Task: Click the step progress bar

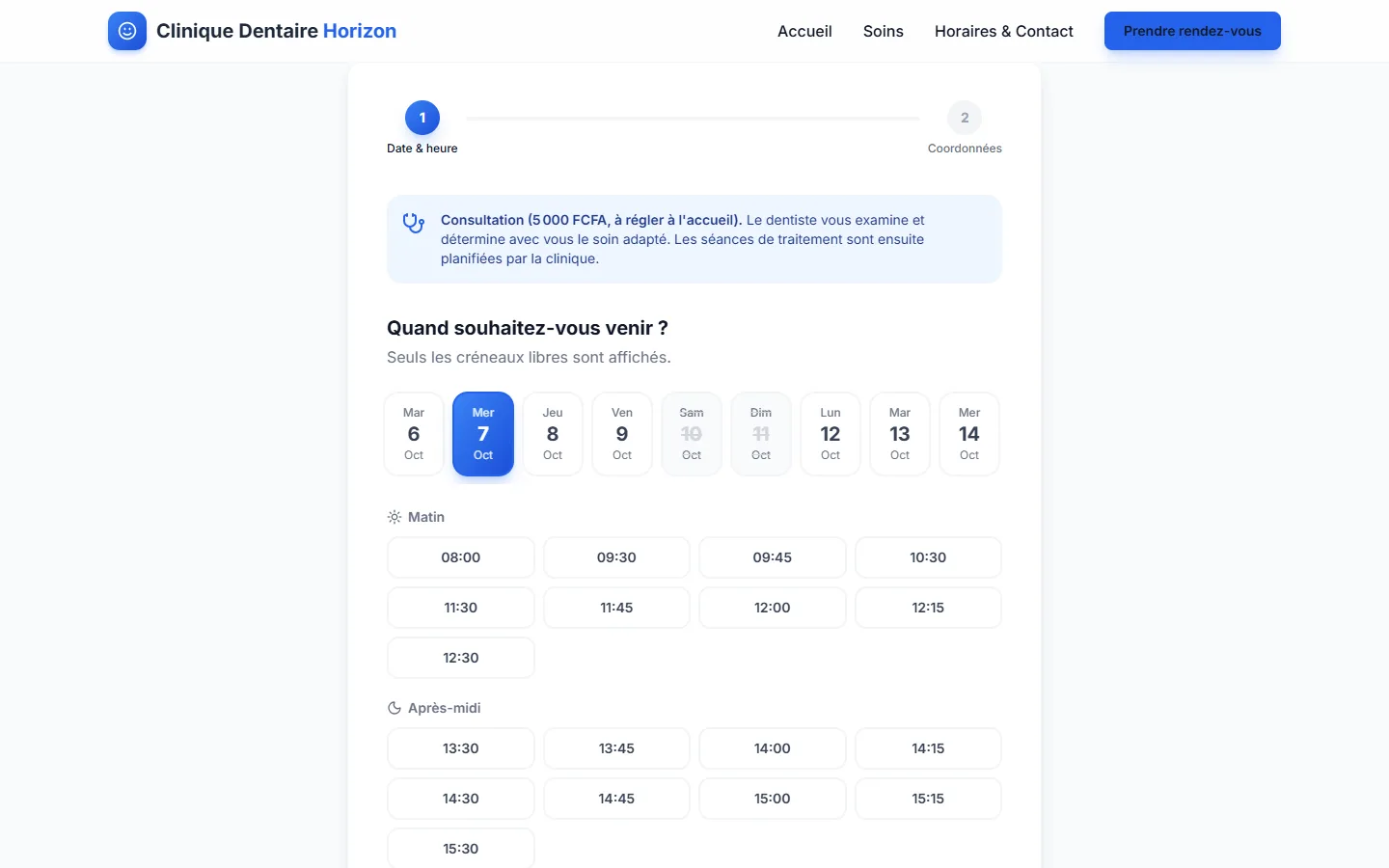Action: coord(693,119)
